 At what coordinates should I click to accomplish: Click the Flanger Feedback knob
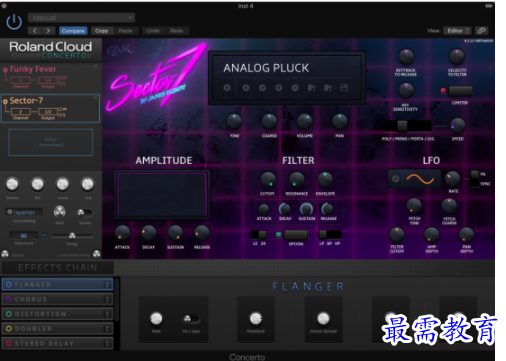coord(256,318)
